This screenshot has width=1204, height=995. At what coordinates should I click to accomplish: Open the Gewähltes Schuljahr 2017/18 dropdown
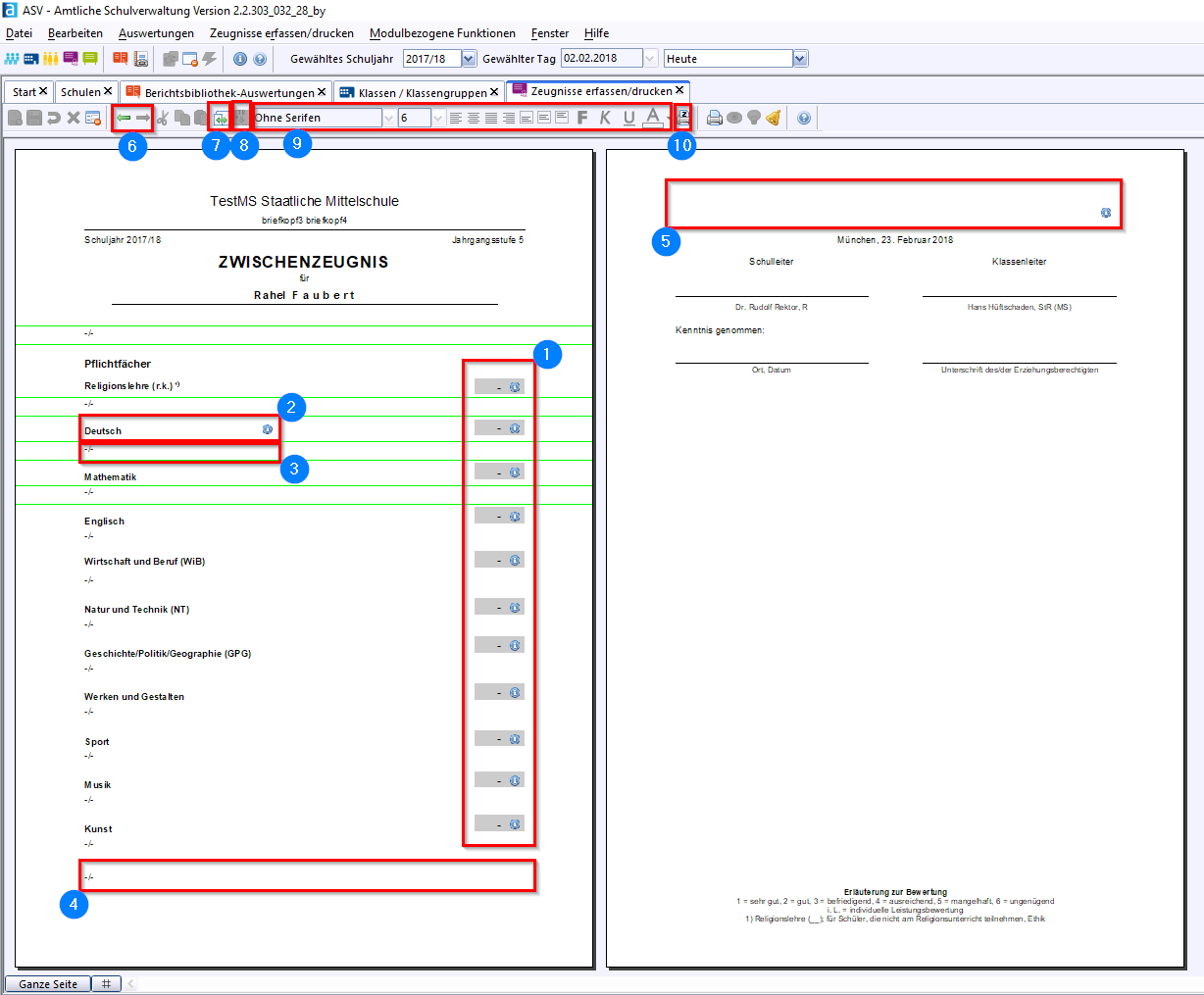coord(469,59)
